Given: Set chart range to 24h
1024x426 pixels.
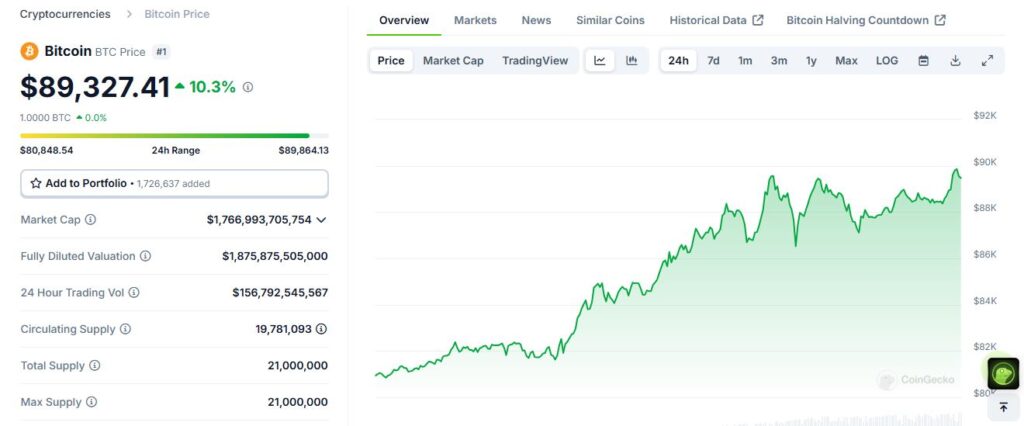Looking at the screenshot, I should pos(679,61).
